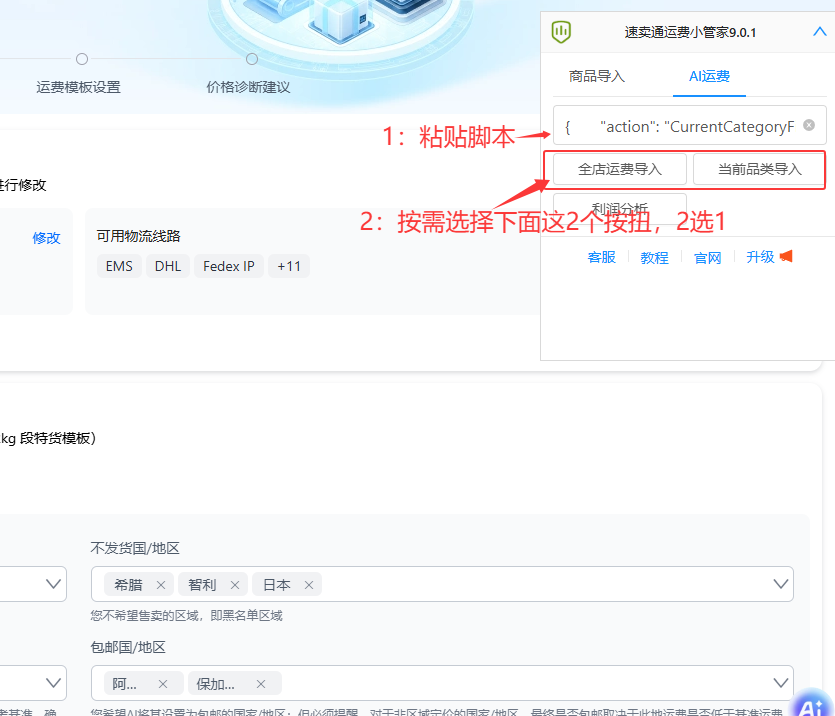Click the 全店运费导入 button
The height and width of the screenshot is (716, 835).
pos(620,169)
